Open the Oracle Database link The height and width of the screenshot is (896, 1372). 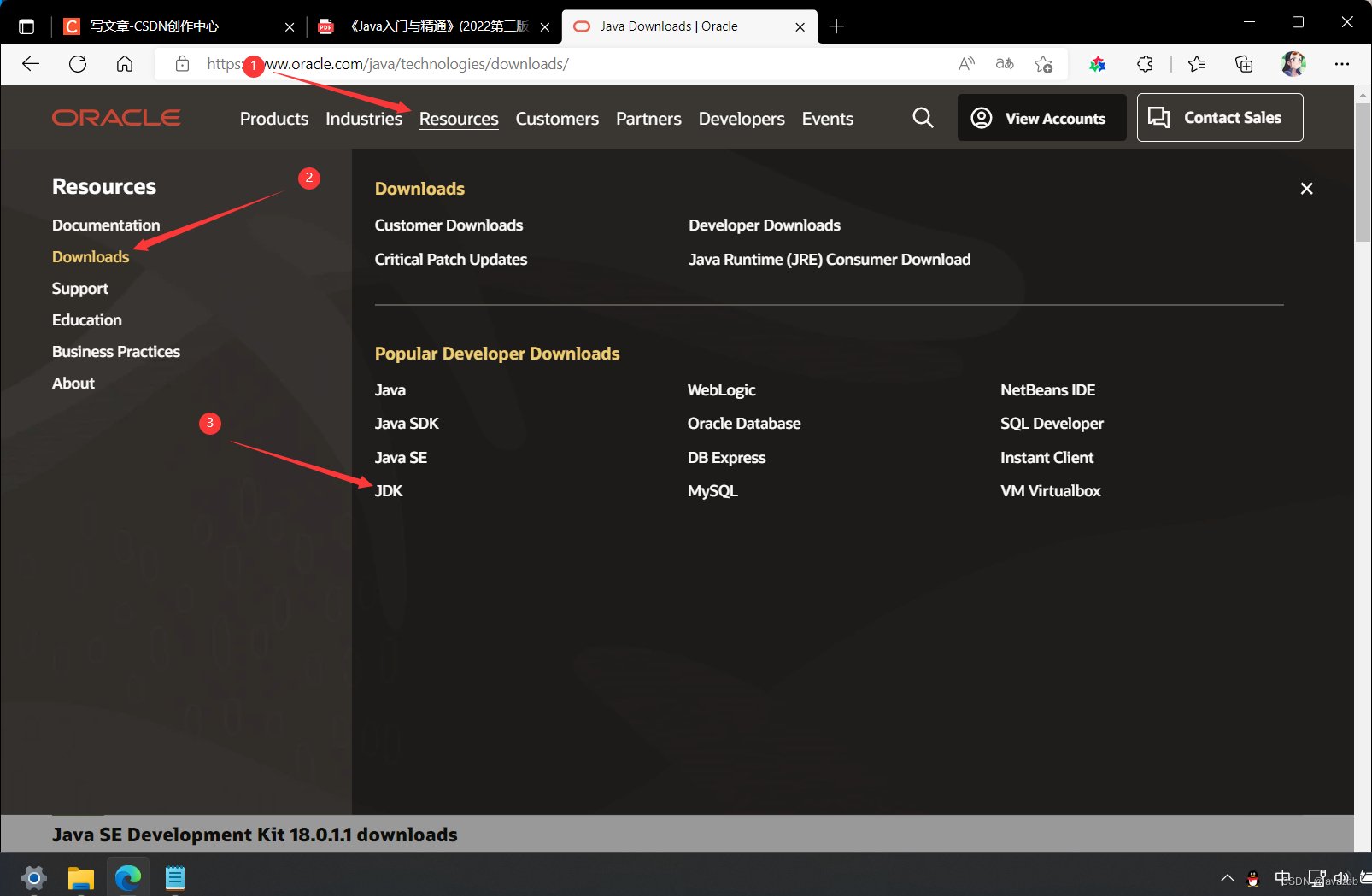744,424
